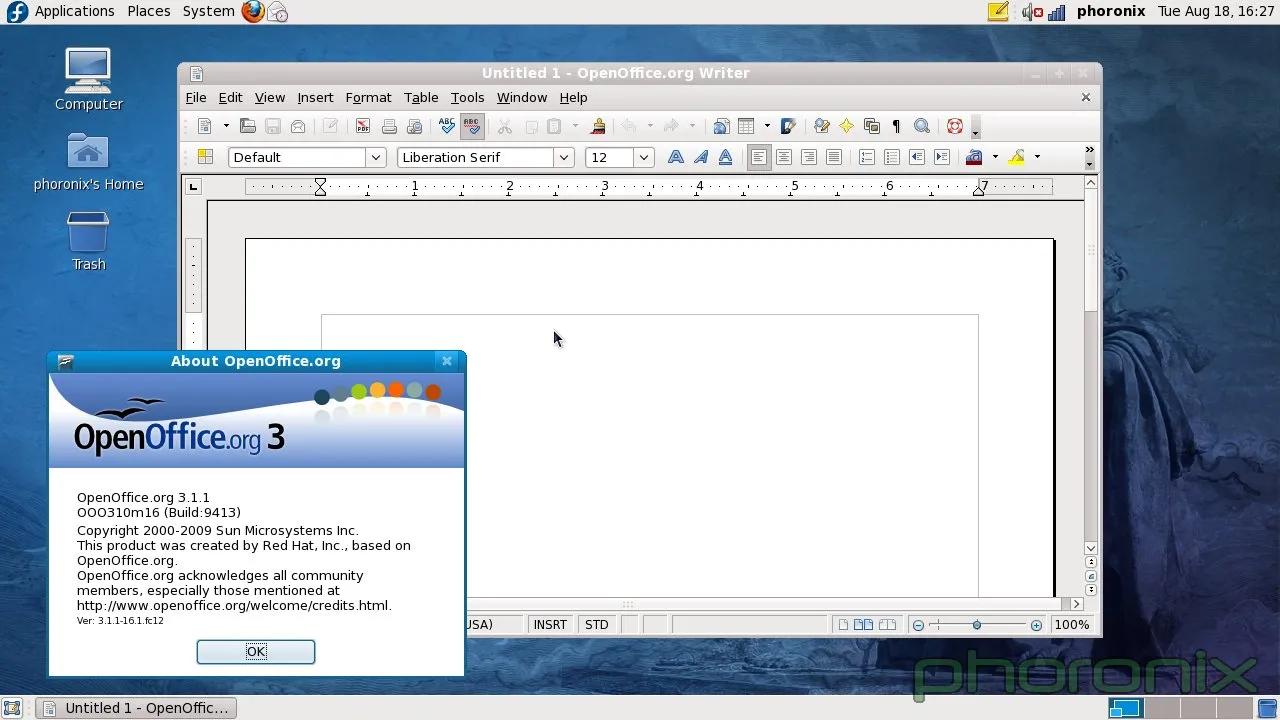The width and height of the screenshot is (1280, 720).
Task: Click the Open file folder icon
Action: click(x=247, y=126)
